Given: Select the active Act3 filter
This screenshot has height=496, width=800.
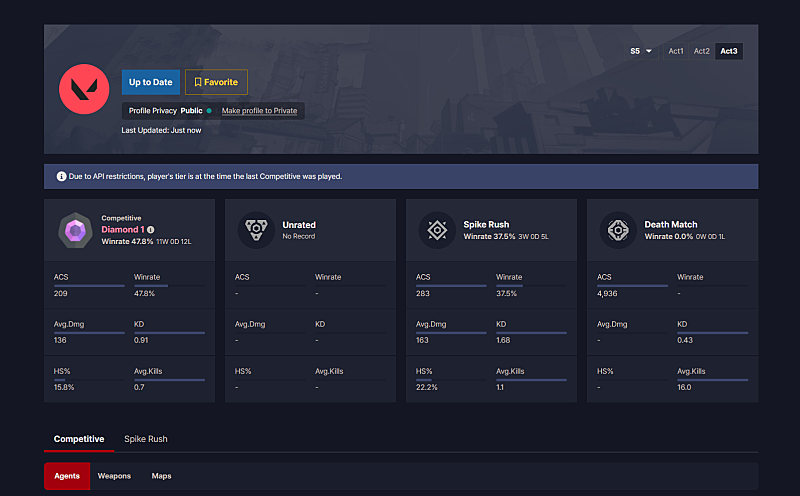Looking at the screenshot, I should [x=729, y=51].
